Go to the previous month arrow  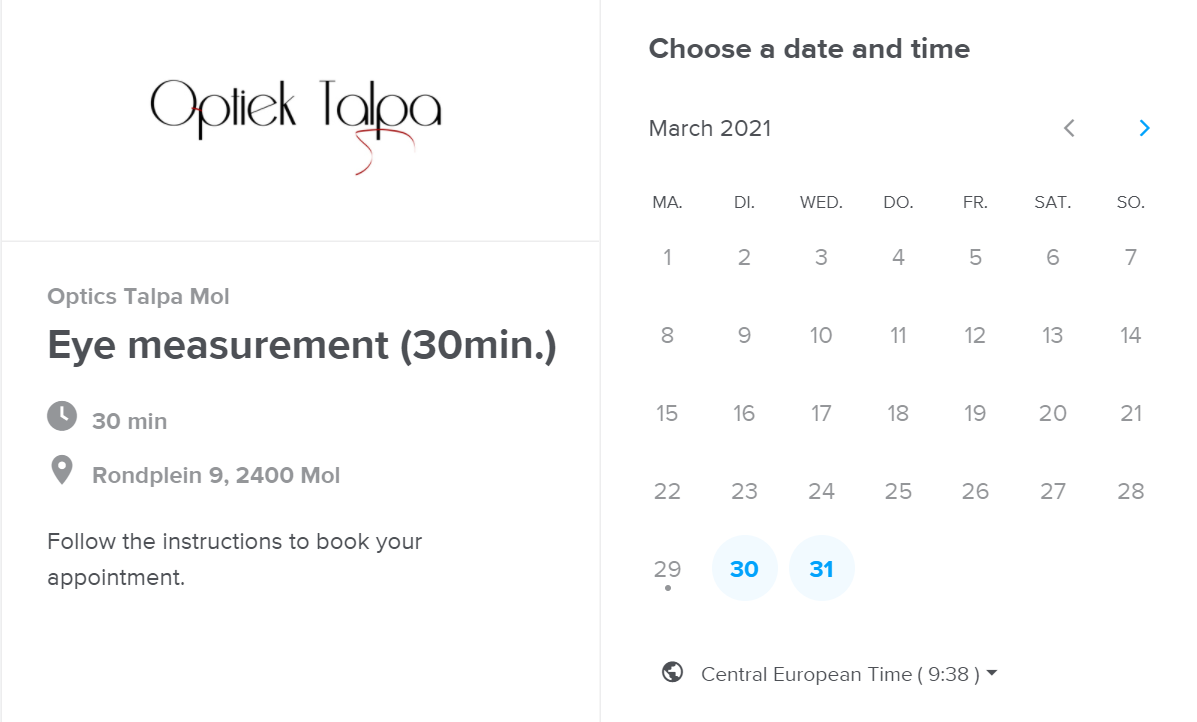1069,128
